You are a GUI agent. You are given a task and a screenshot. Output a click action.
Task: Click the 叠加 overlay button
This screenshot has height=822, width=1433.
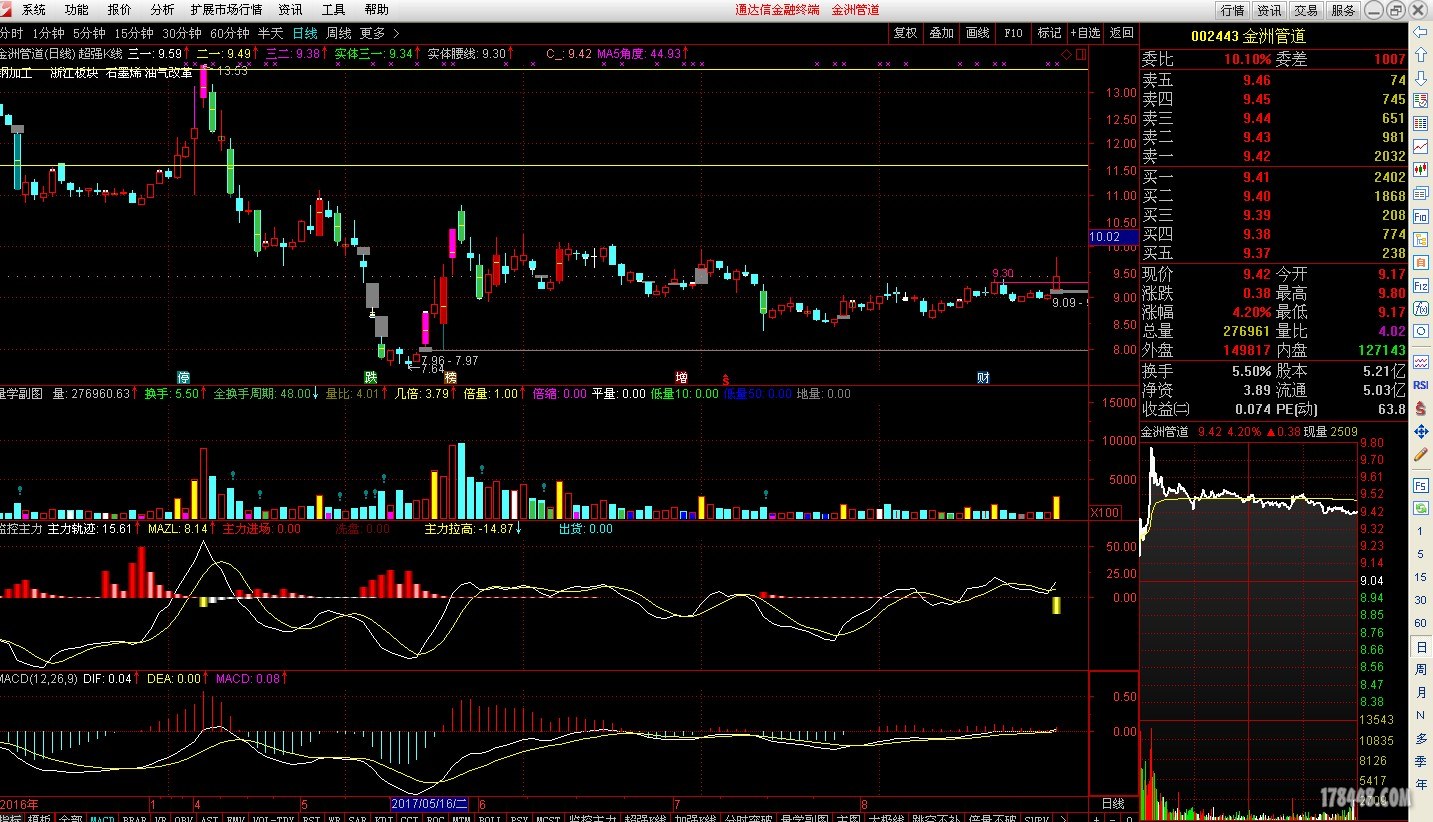(941, 33)
